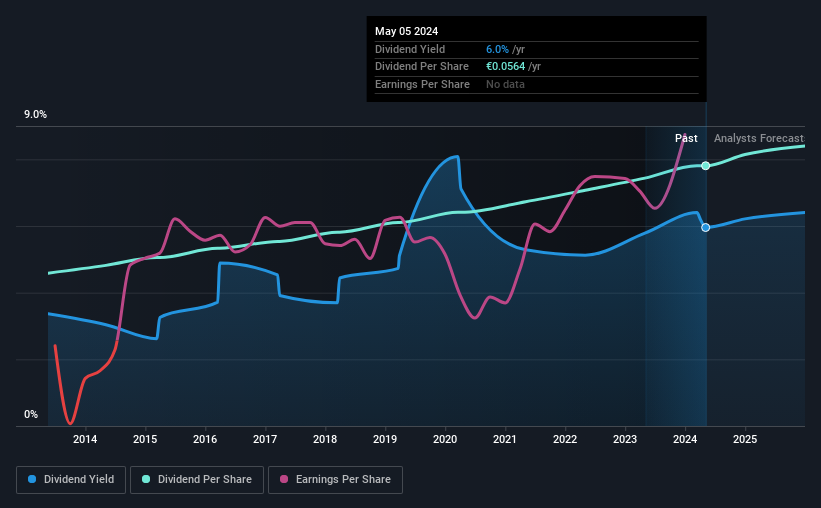The image size is (821, 508).
Task: Click the 'Analysts Forecasts' label
Action: click(759, 138)
